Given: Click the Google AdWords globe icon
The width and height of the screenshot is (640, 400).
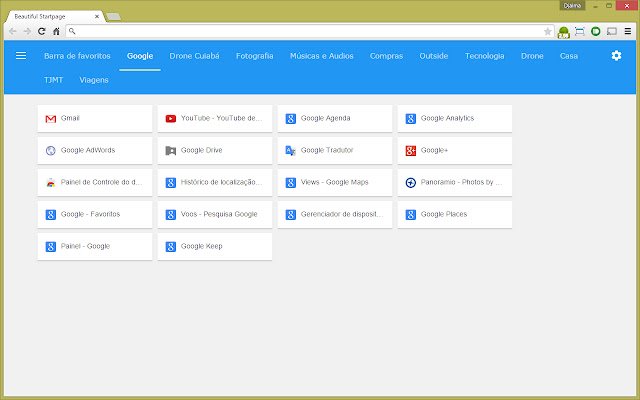Looking at the screenshot, I should click(x=51, y=151).
